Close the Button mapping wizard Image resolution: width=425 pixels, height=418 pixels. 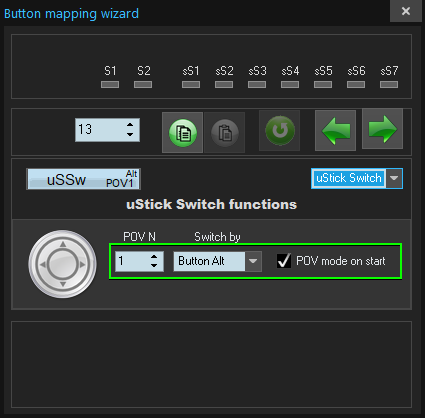406,11
